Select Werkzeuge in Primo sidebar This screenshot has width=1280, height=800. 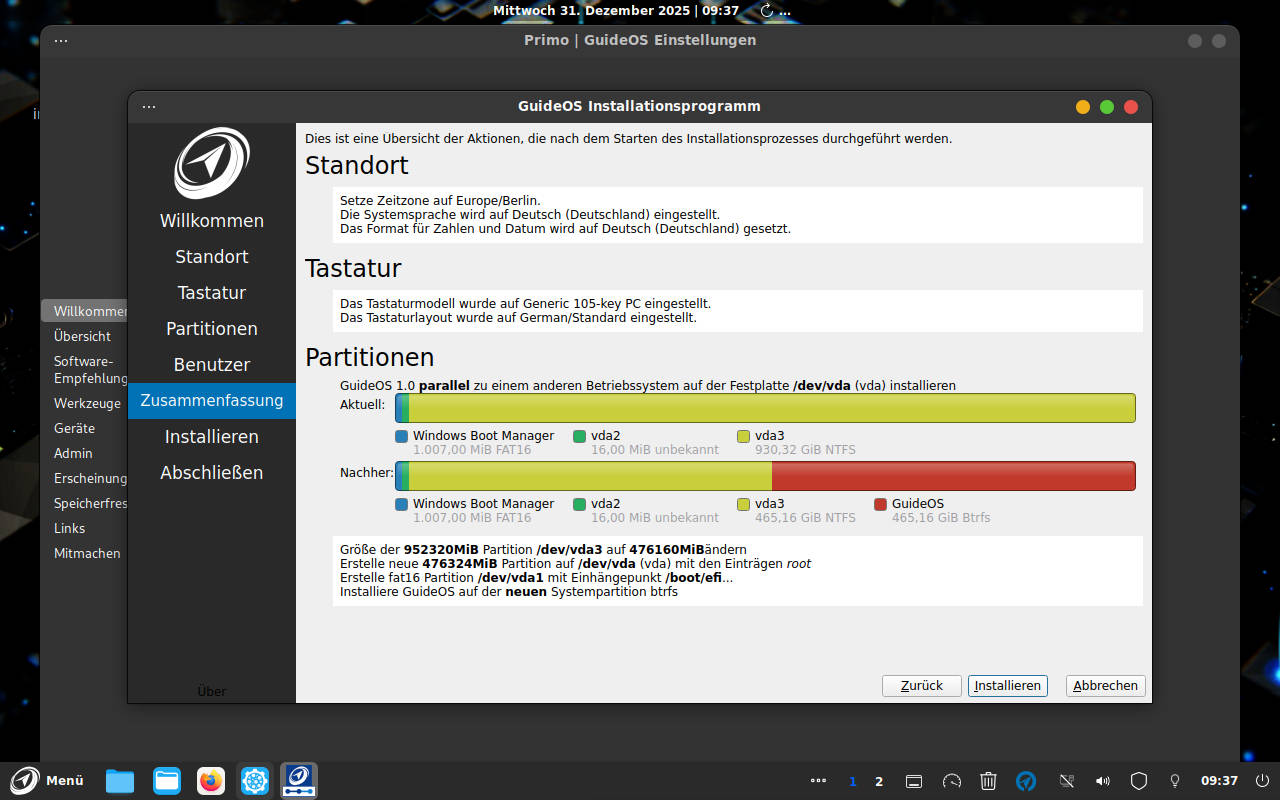point(85,403)
